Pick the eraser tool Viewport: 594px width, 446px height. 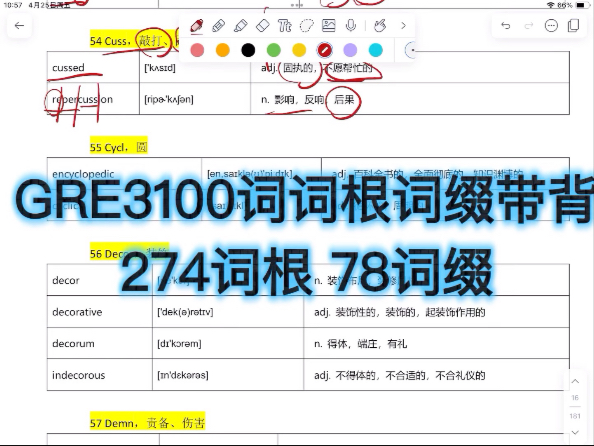pos(263,26)
